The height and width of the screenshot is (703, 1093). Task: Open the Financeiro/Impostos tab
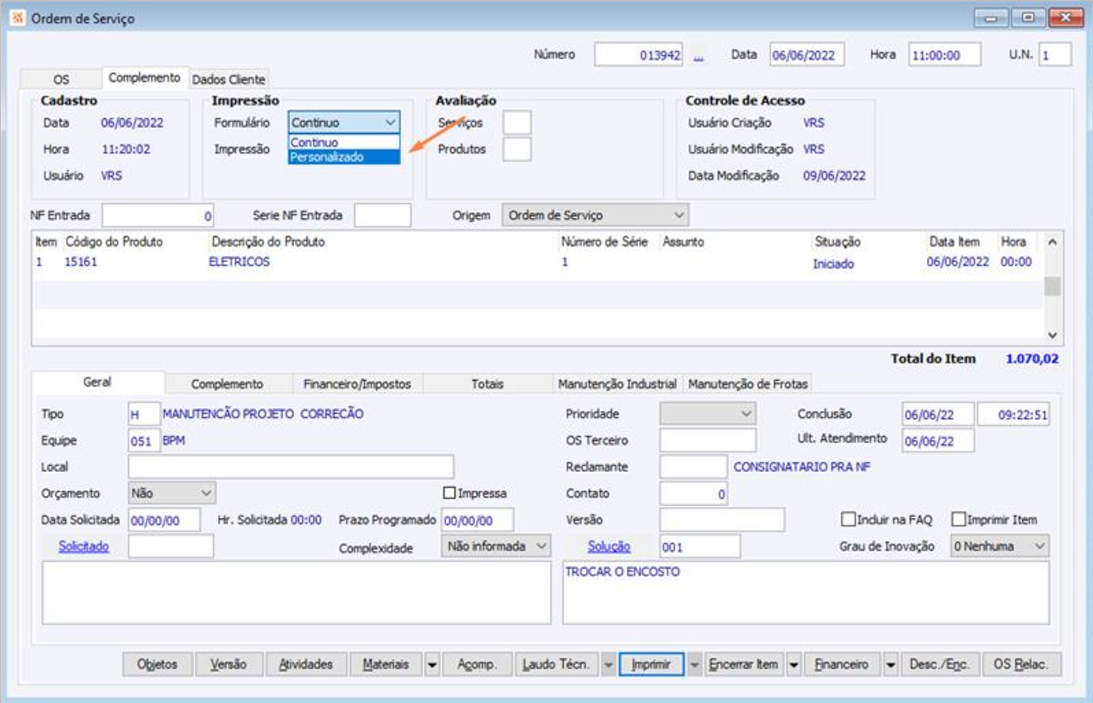[x=357, y=384]
